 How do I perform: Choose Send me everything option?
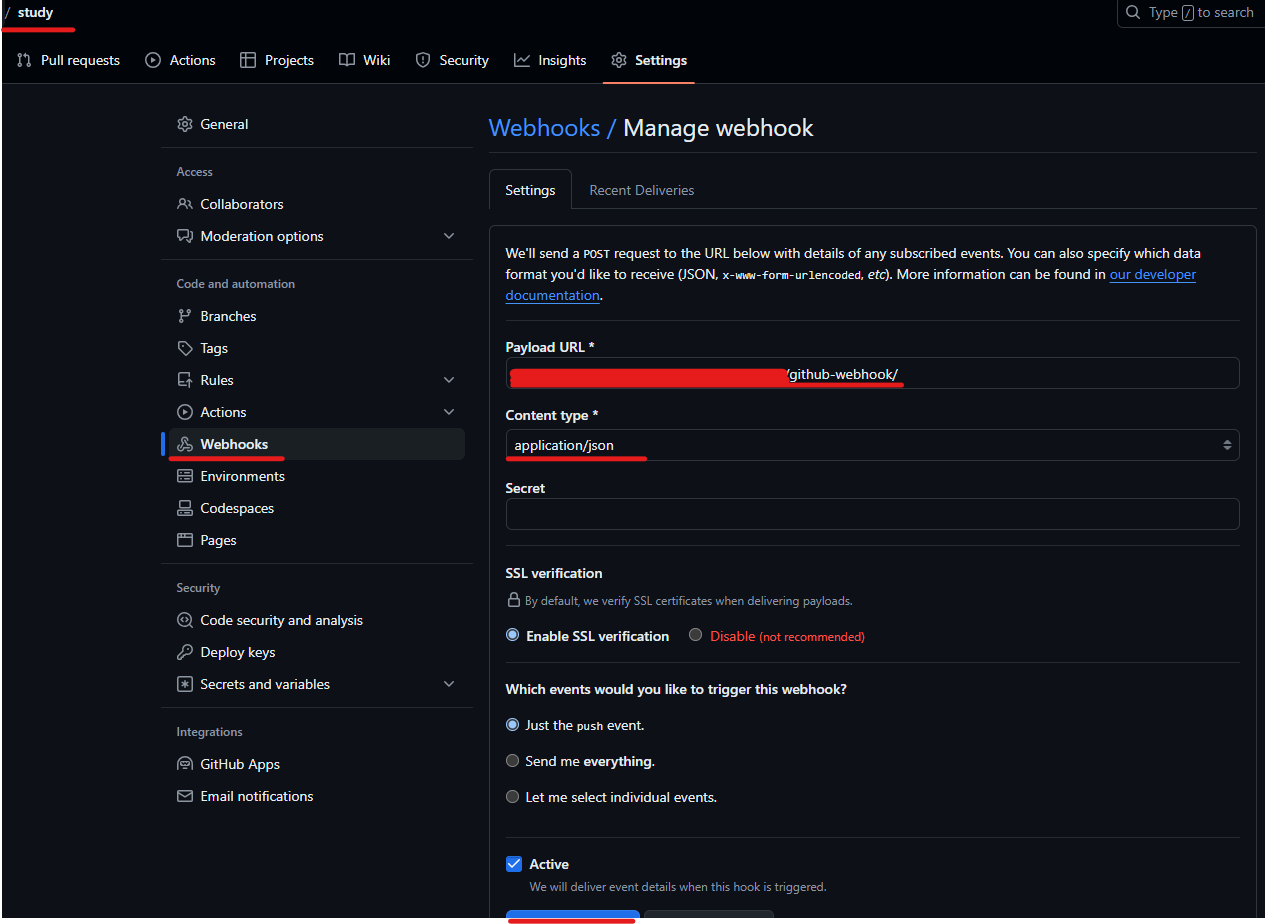(x=513, y=761)
